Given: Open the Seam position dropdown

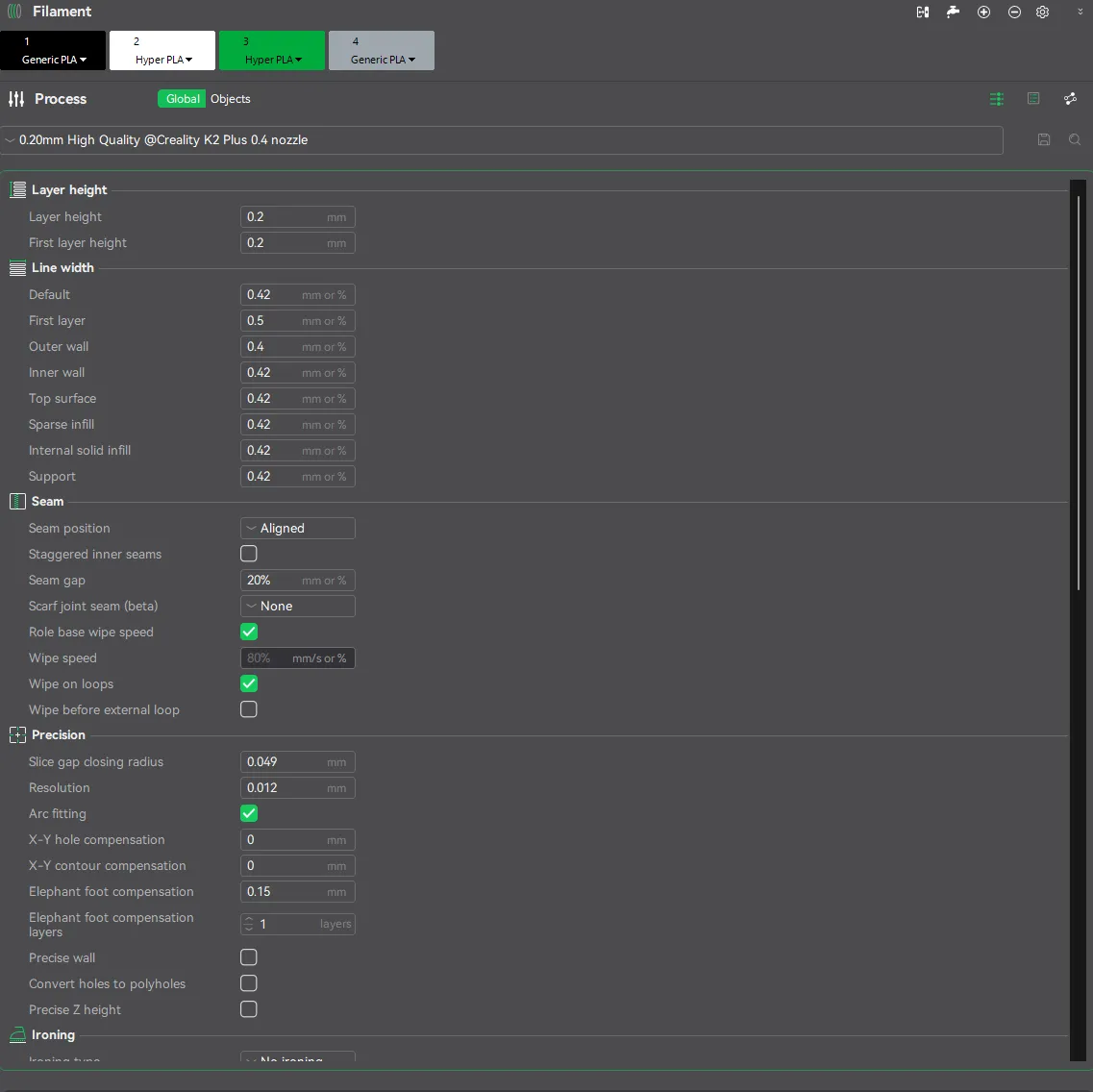Looking at the screenshot, I should point(297,528).
